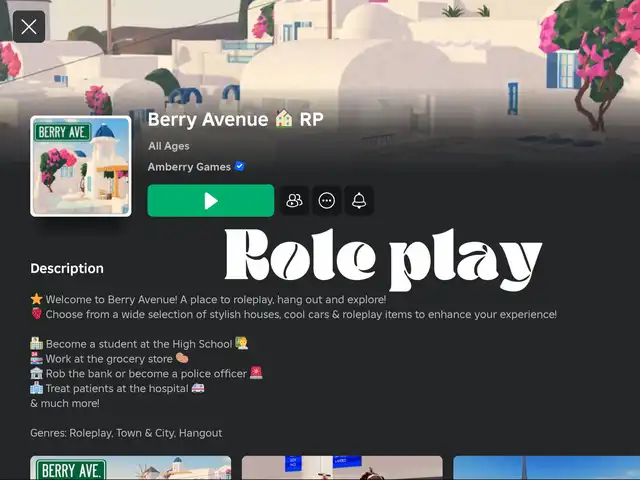Click the siren emoji after police officer
640x480 pixels.
[257, 373]
